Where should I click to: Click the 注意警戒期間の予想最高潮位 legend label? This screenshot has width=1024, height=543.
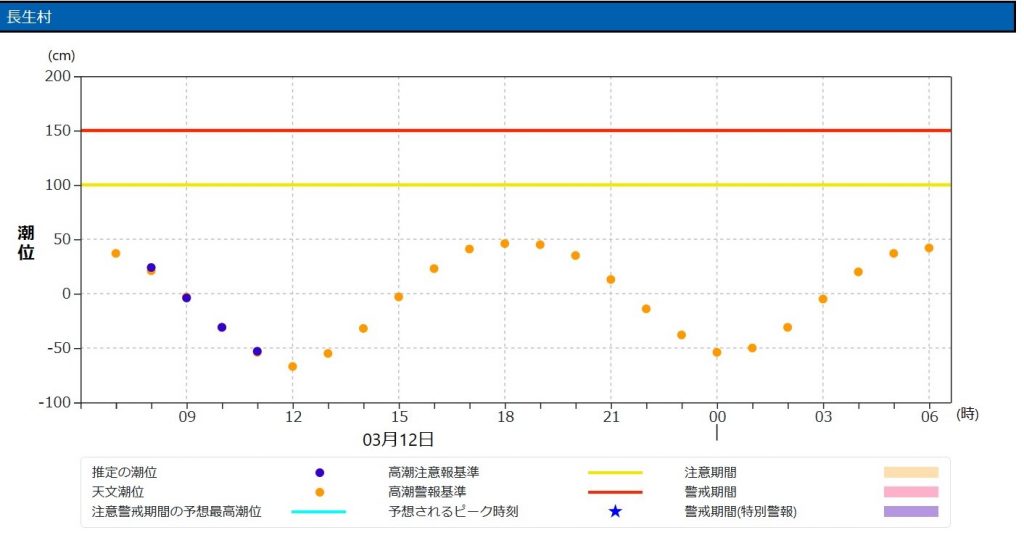(x=176, y=512)
